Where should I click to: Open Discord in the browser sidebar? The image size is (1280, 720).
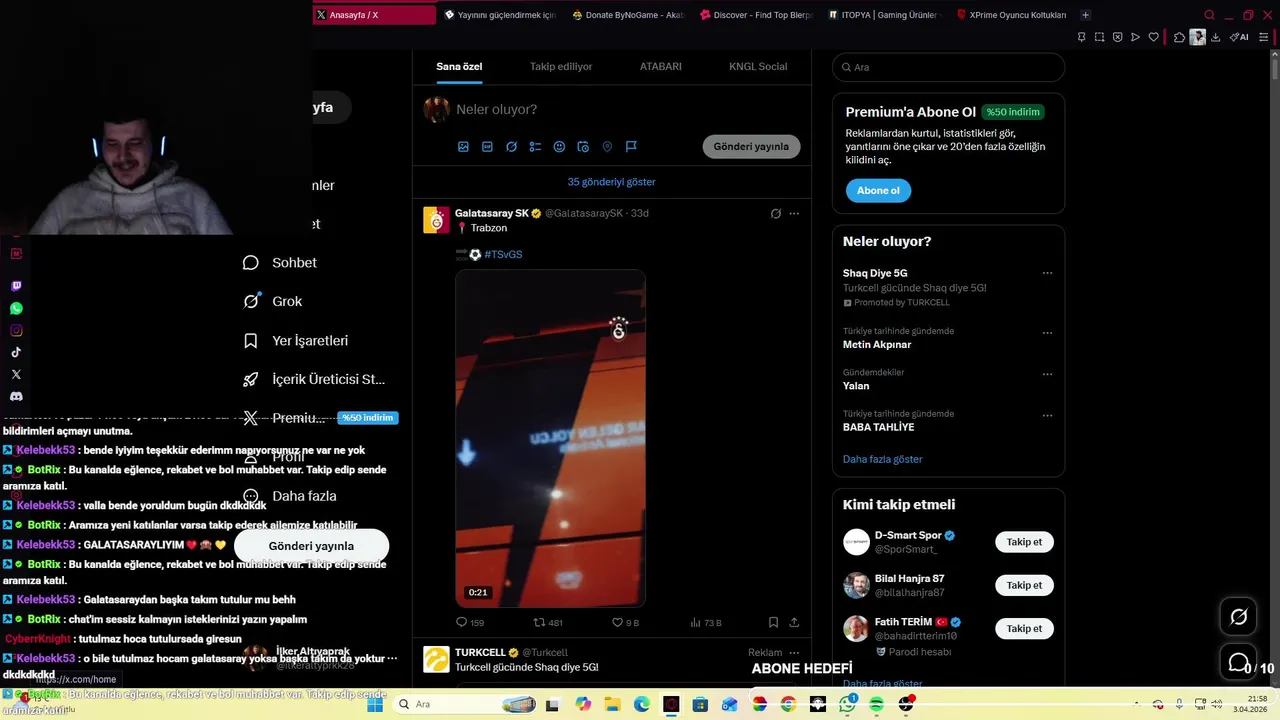pos(16,396)
